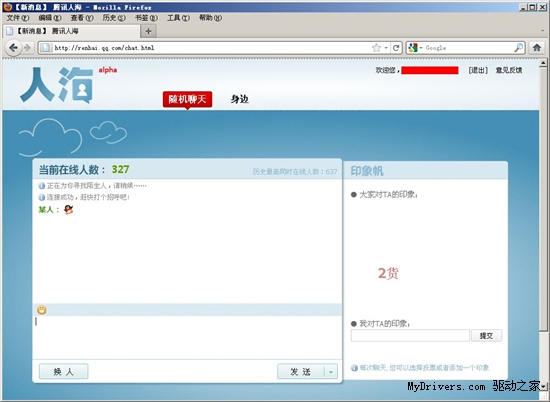Click the 当前在线人数 heading text
The height and width of the screenshot is (402, 550).
coord(72,170)
